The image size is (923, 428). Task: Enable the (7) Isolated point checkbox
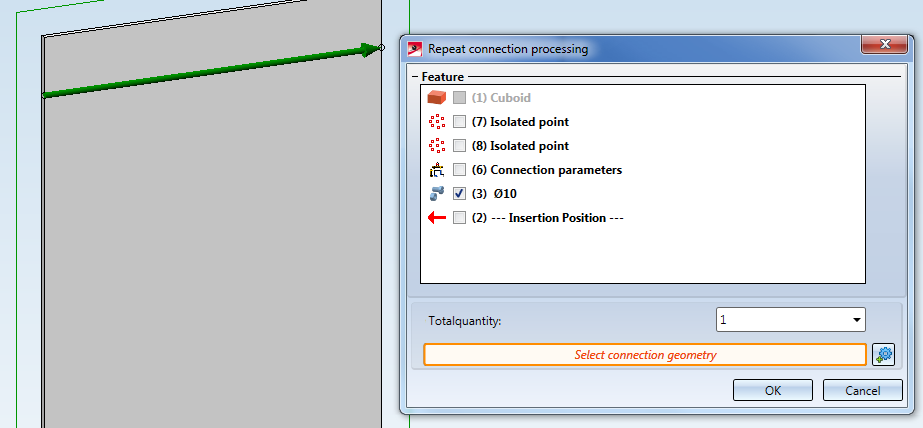pos(460,122)
